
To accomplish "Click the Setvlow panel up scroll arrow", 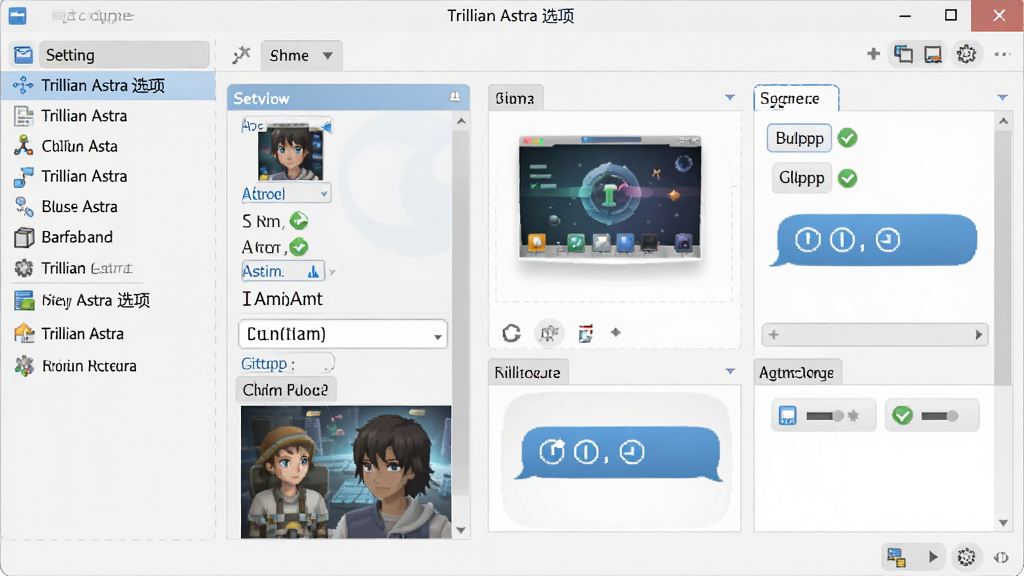I will coord(461,121).
